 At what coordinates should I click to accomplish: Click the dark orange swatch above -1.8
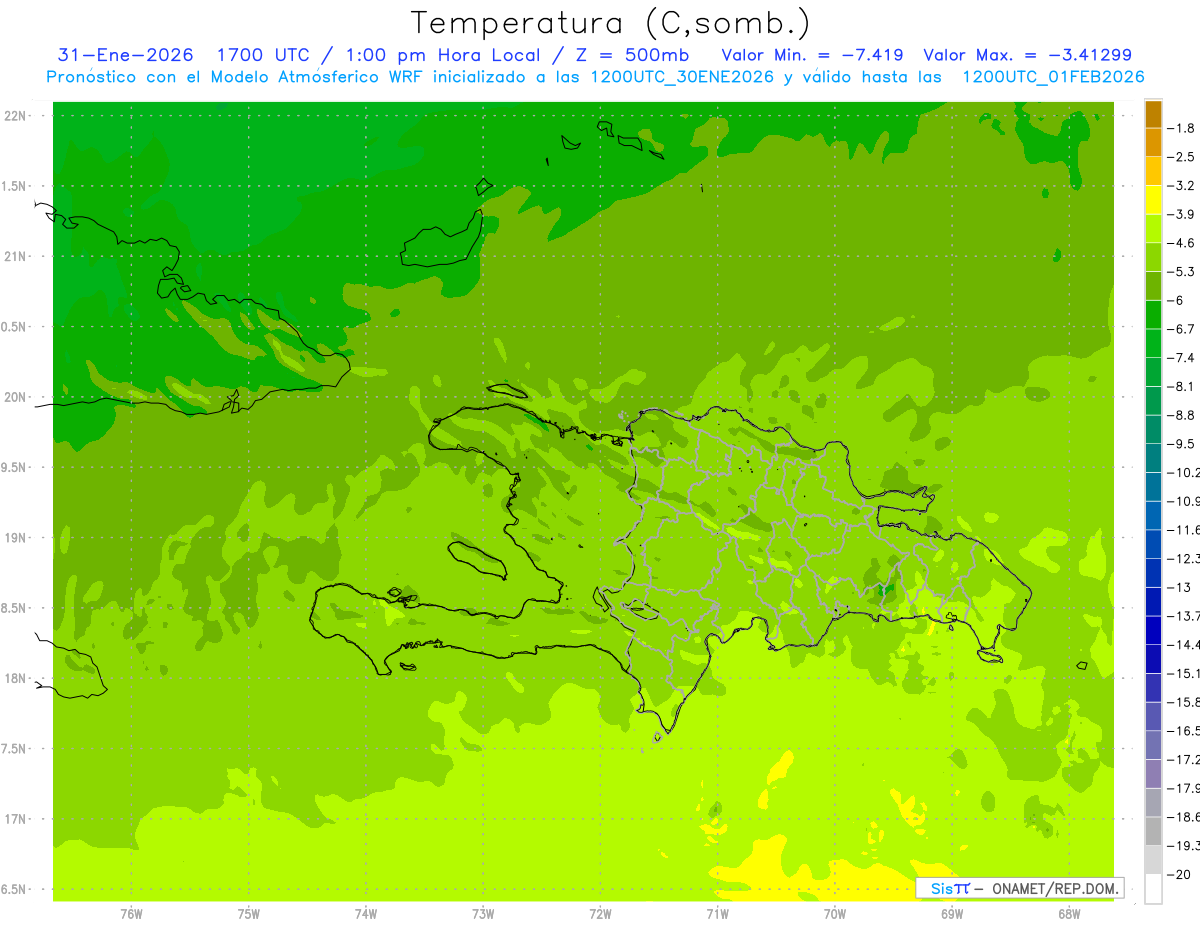coord(1153,114)
